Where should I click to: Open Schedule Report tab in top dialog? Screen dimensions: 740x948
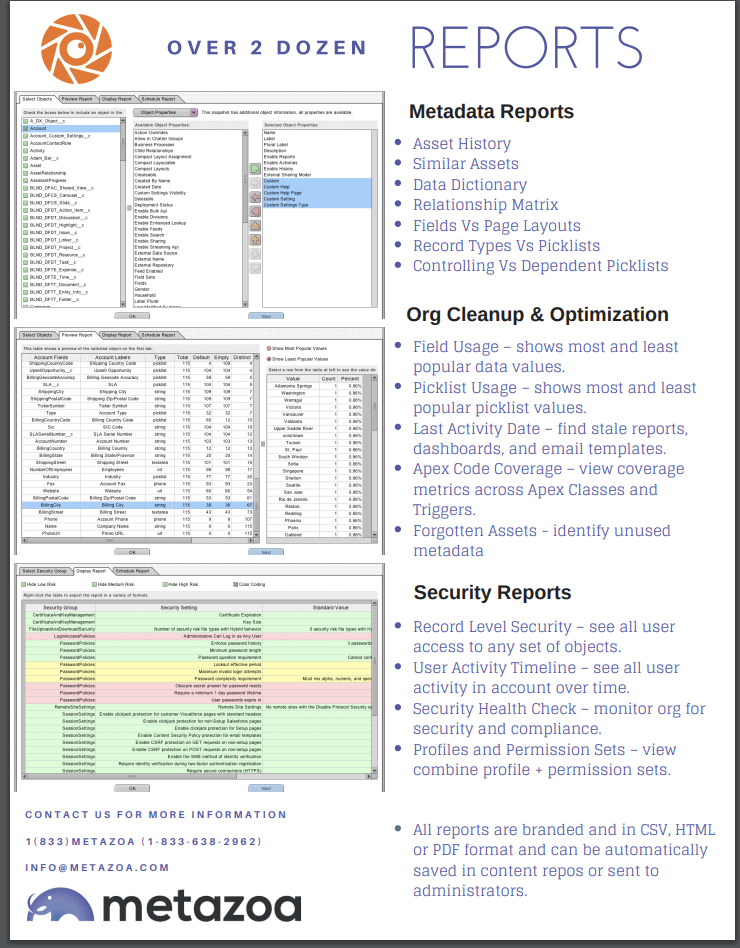[x=158, y=99]
